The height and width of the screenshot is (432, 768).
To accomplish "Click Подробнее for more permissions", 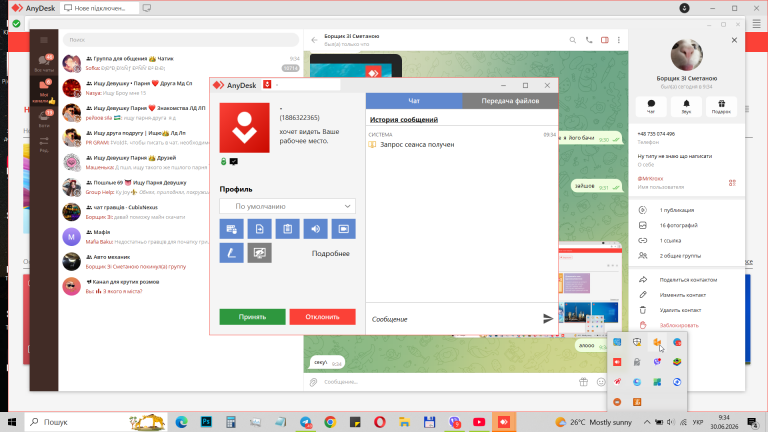I will tap(331, 253).
